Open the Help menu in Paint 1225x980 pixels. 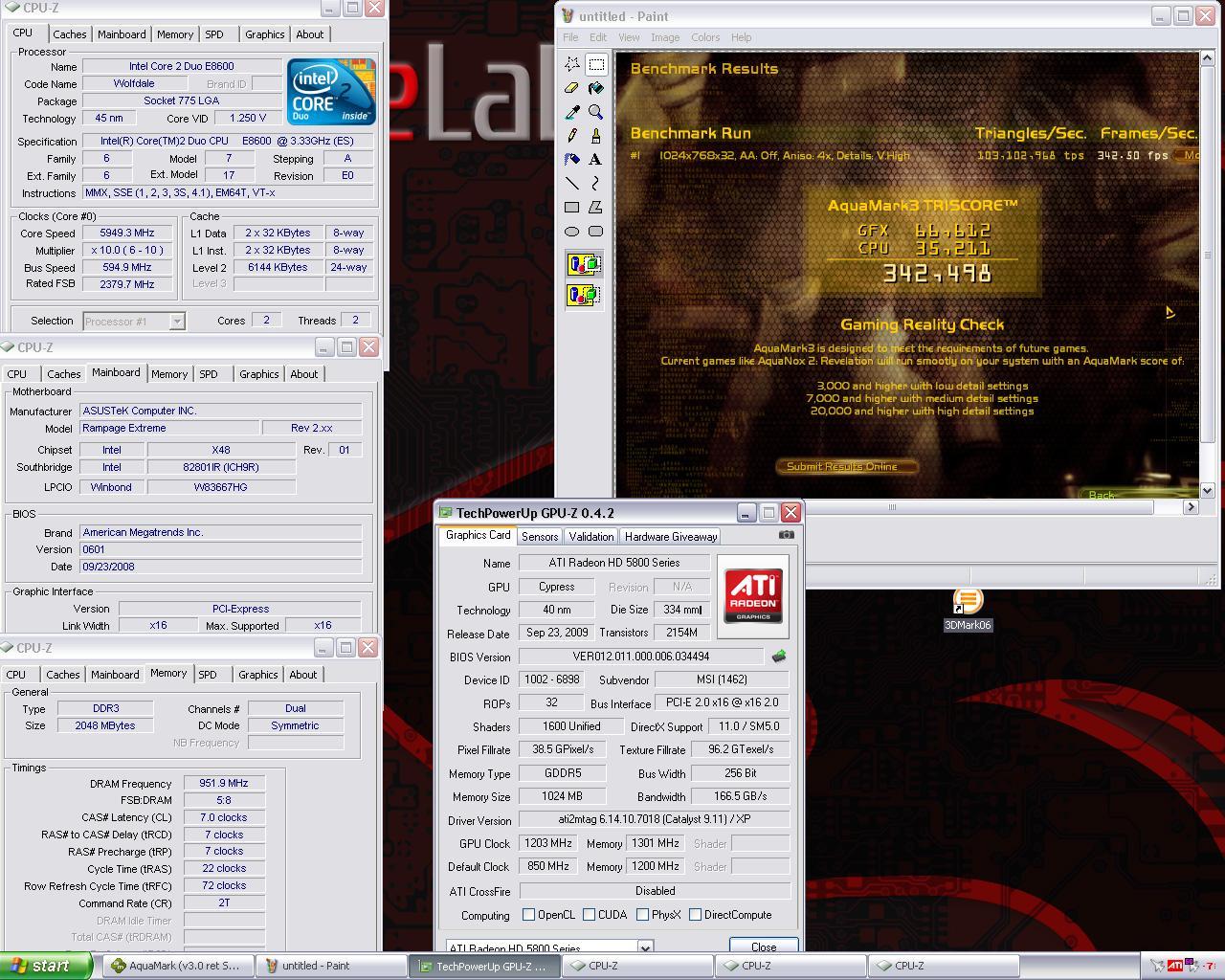click(741, 37)
